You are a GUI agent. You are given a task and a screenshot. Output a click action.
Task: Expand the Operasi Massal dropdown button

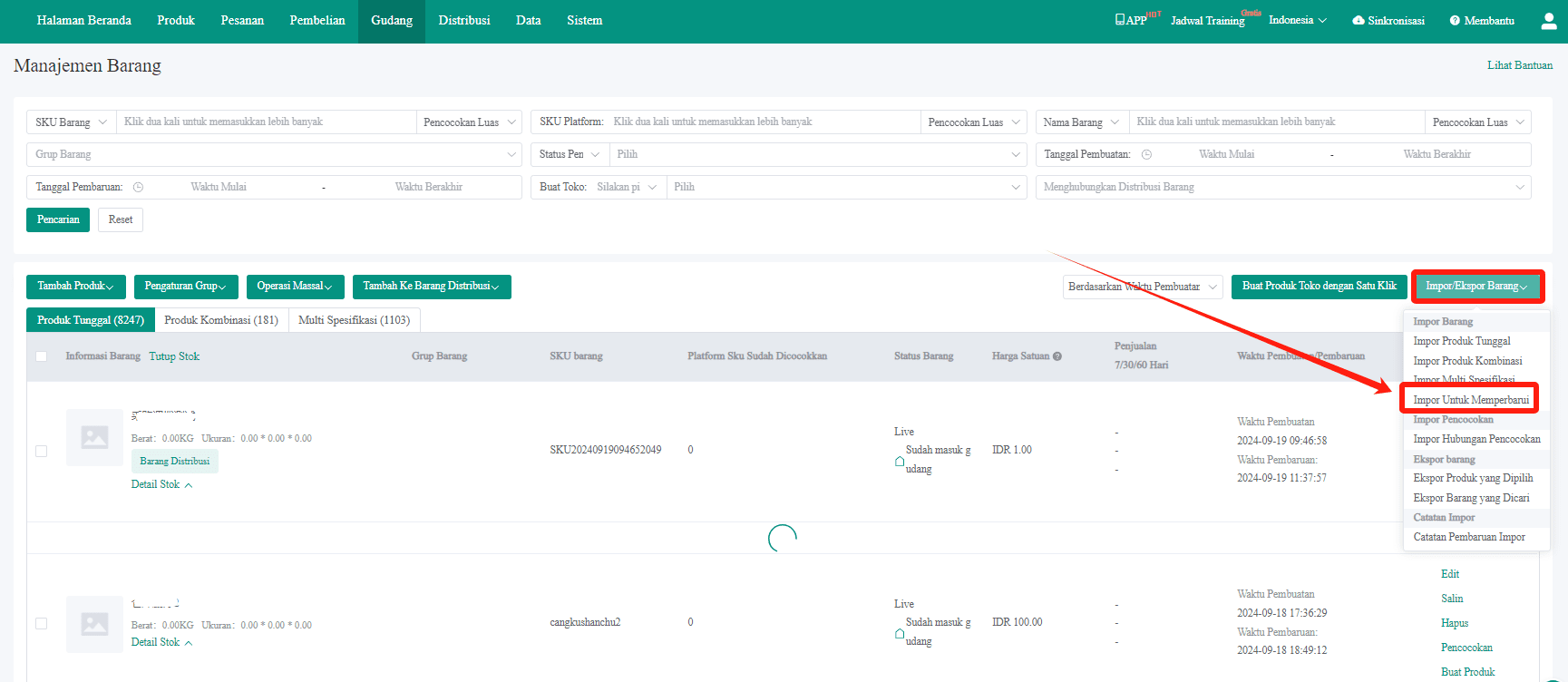(296, 287)
